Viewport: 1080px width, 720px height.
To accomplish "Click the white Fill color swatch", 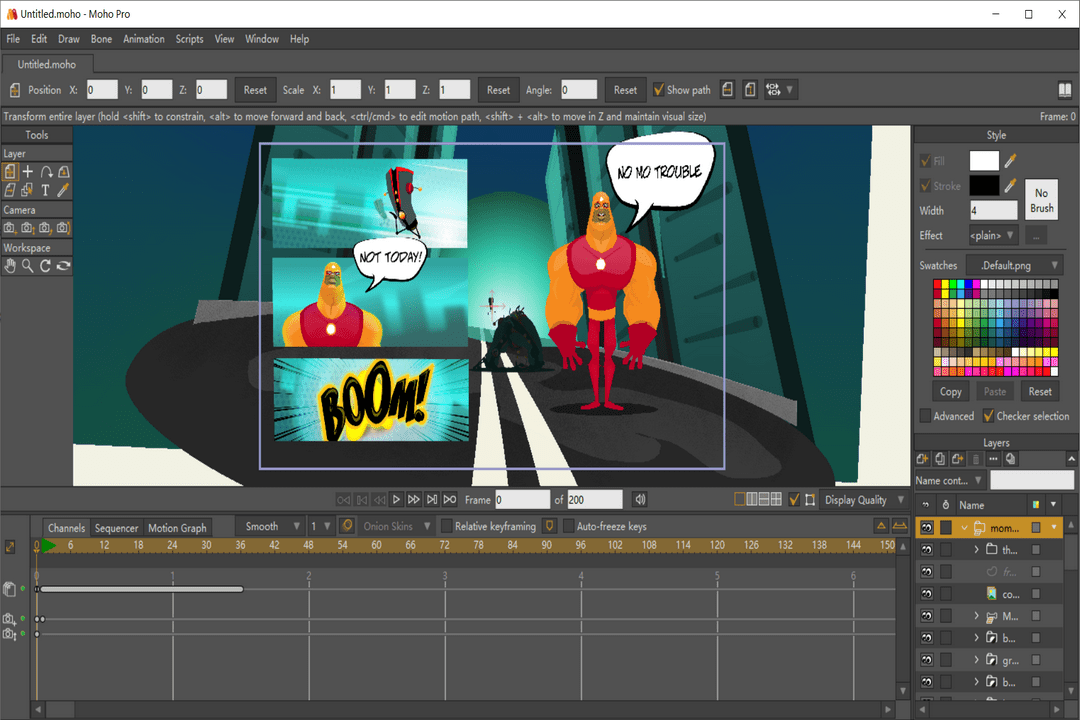I will coord(984,161).
